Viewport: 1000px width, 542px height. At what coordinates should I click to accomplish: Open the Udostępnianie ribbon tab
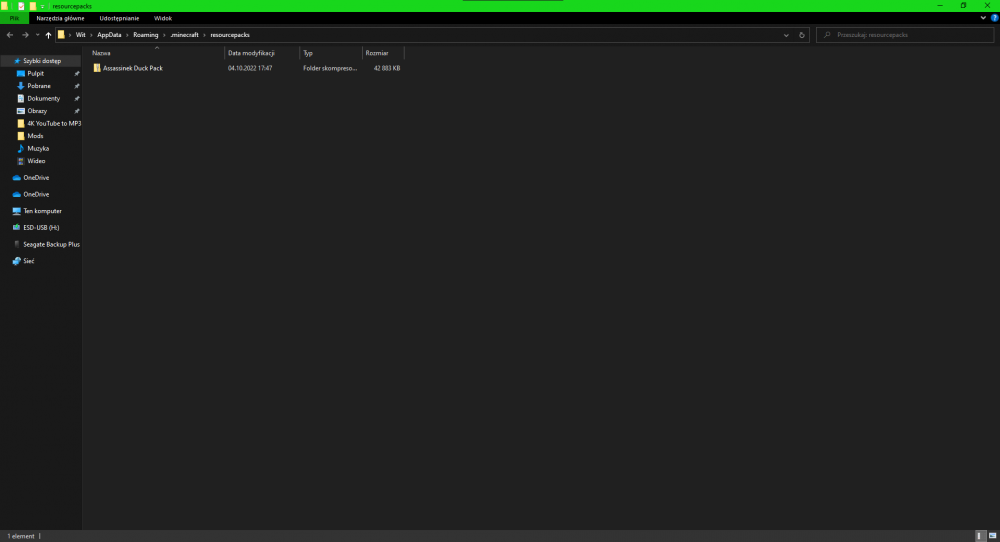coord(119,18)
